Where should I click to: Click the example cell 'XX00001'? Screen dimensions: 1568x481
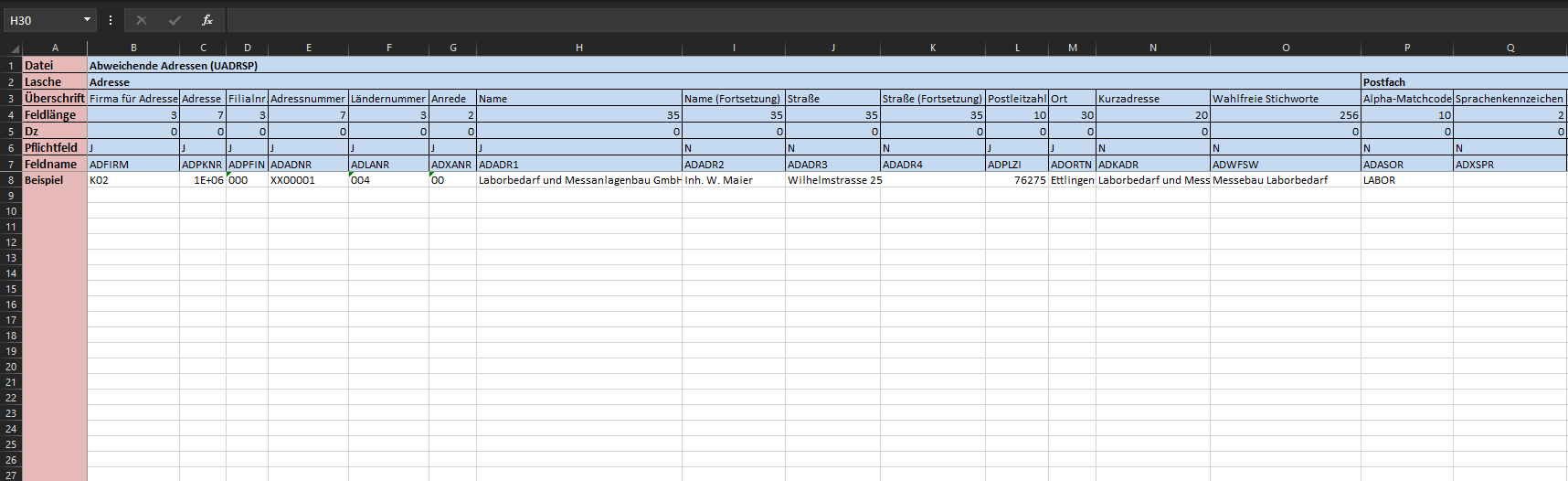(x=308, y=180)
